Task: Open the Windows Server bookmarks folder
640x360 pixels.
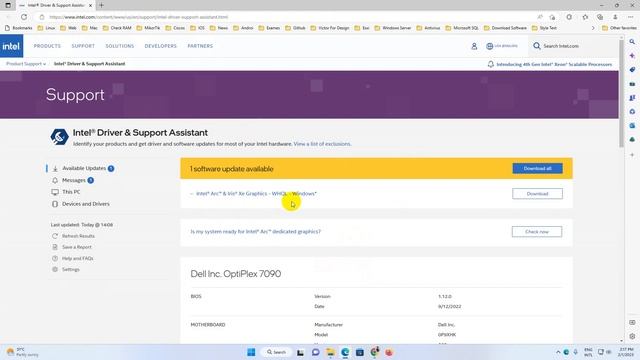Action: pos(393,28)
